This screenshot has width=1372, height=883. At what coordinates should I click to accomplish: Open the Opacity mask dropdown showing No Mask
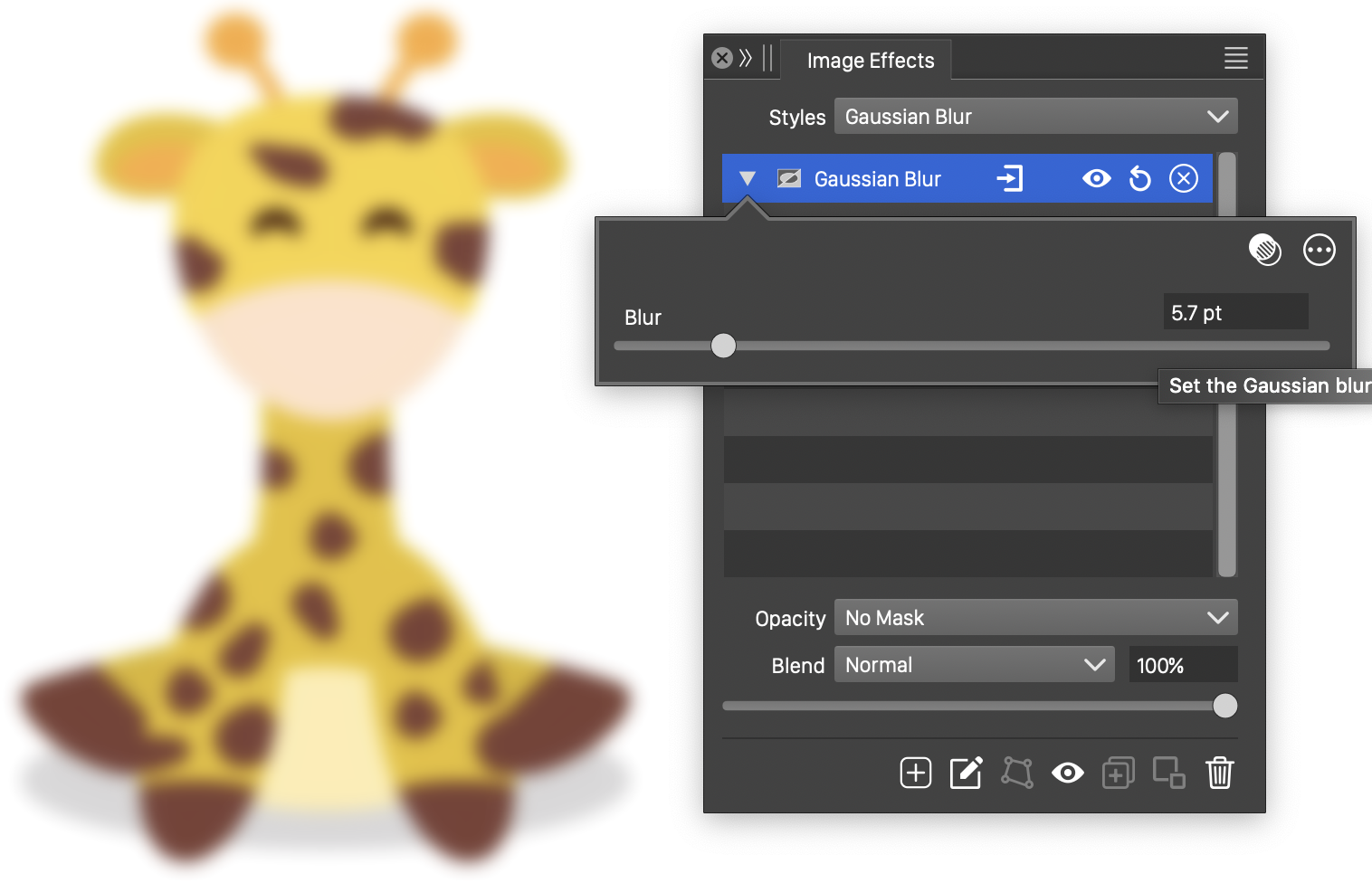(1035, 618)
